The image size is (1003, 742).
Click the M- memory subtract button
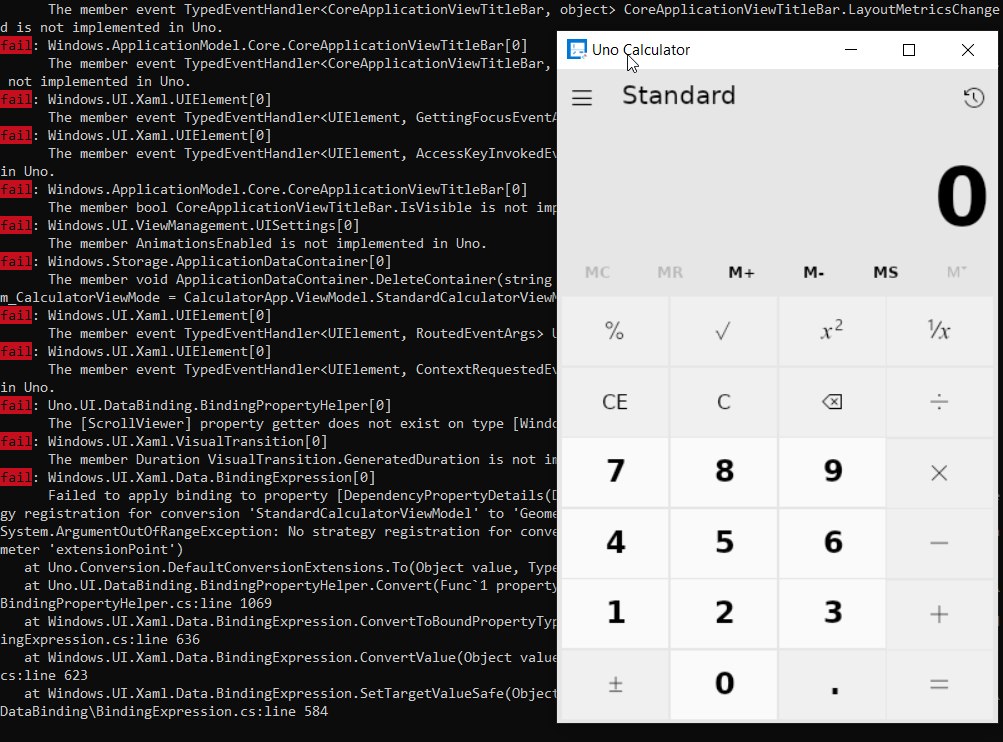814,272
